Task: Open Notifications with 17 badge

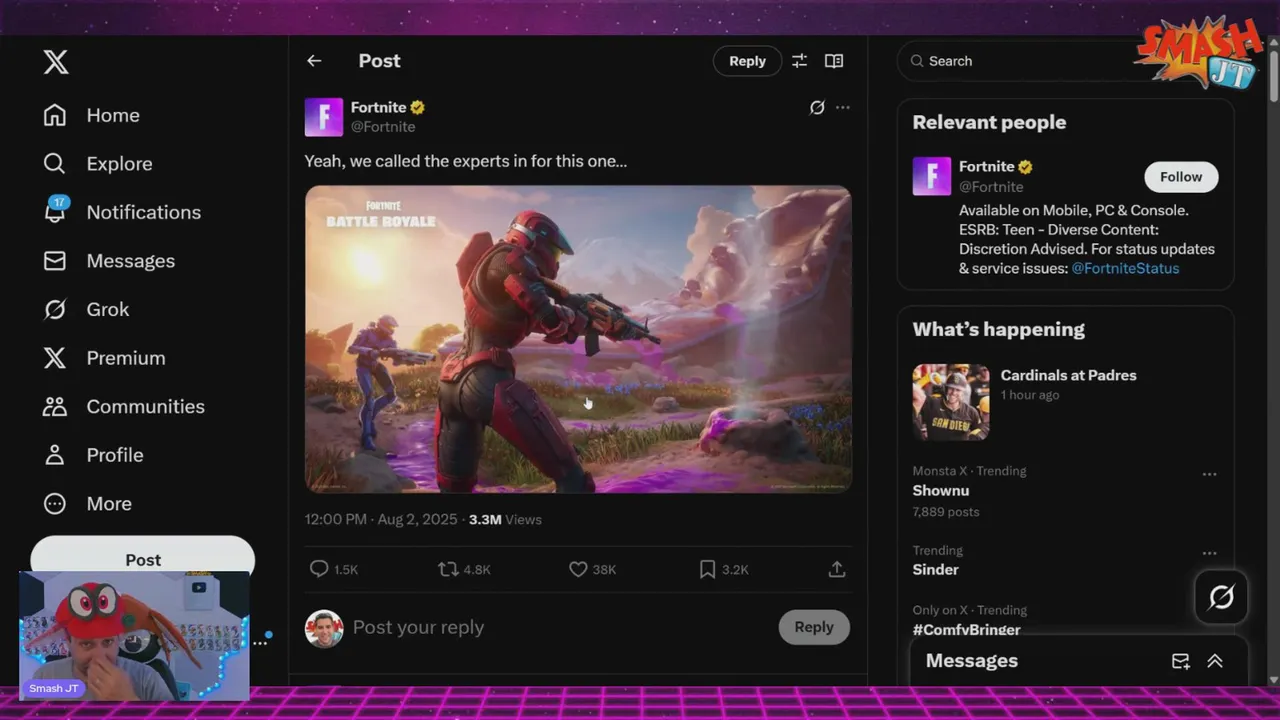Action: click(121, 212)
